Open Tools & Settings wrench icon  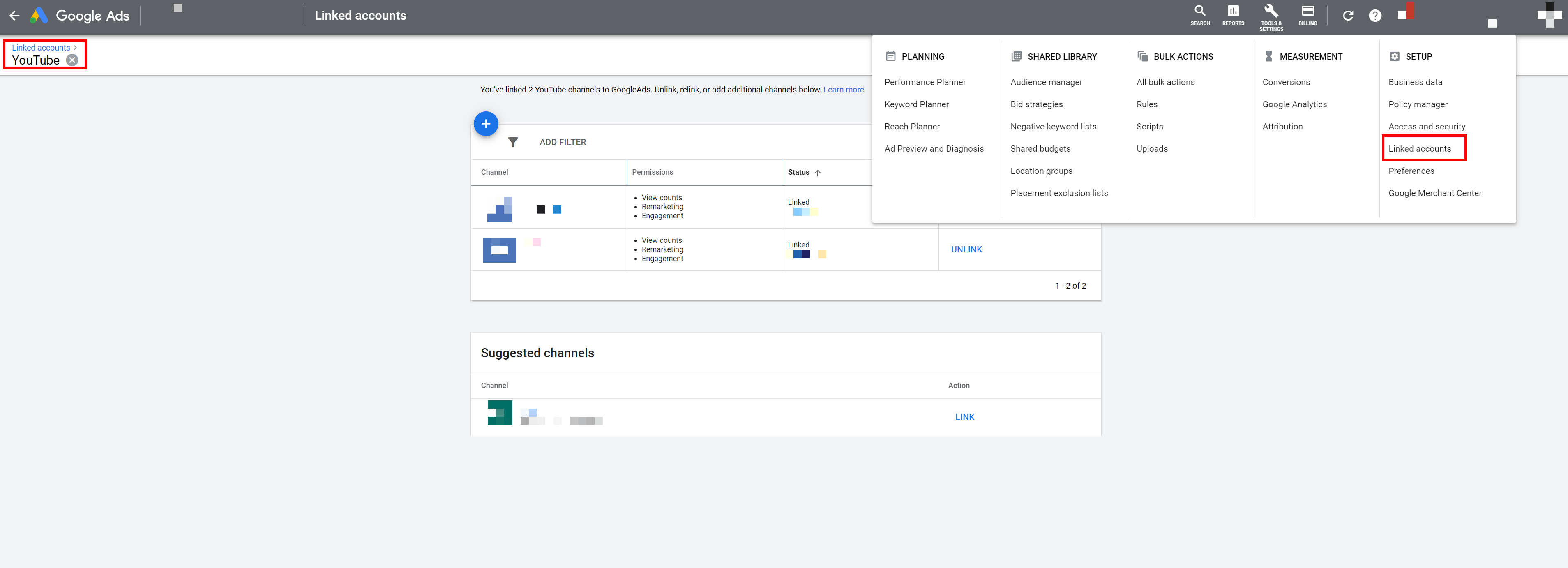coord(1271,16)
